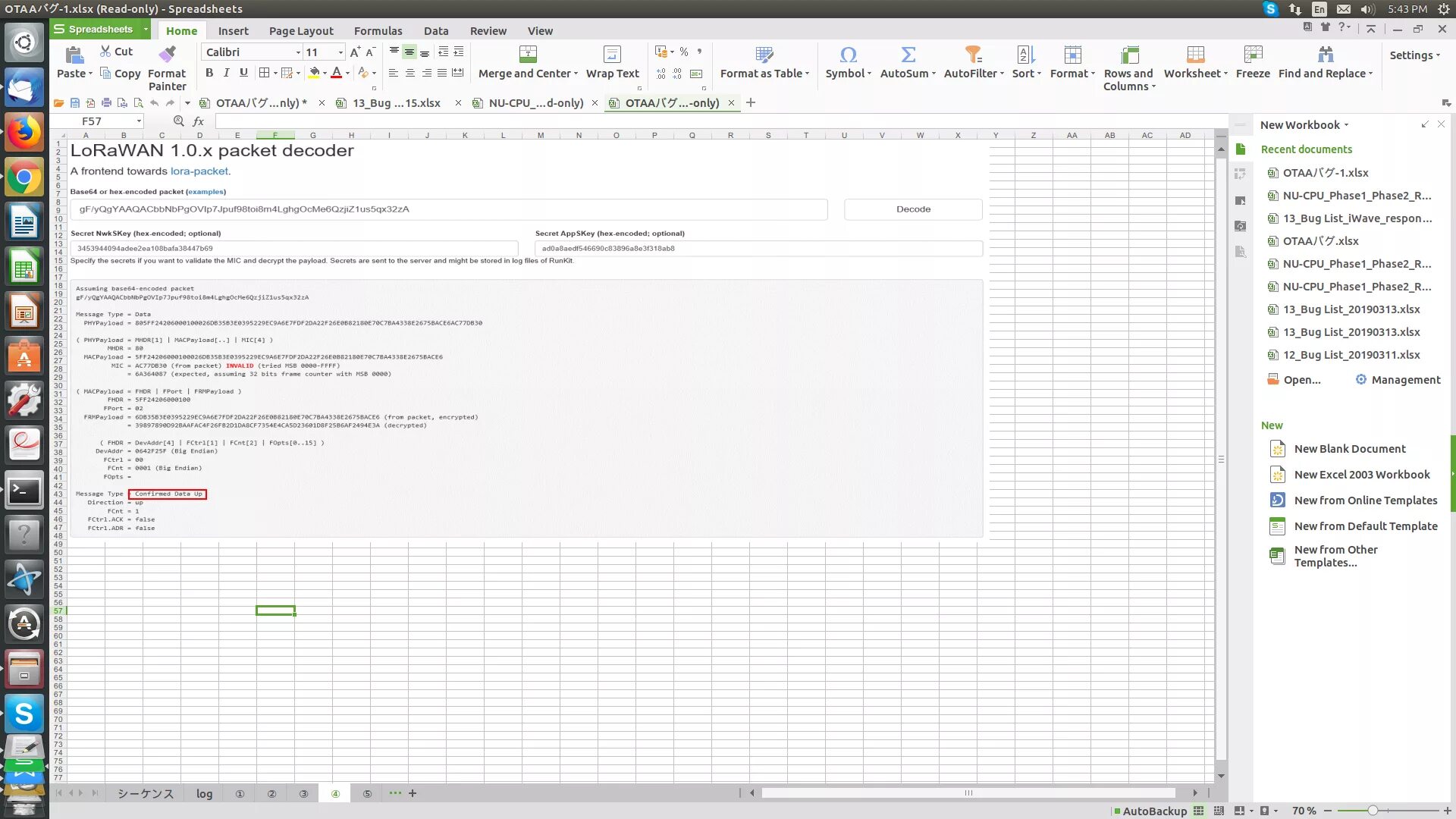Click the insert function fx icon
The height and width of the screenshot is (819, 1456).
(x=199, y=121)
